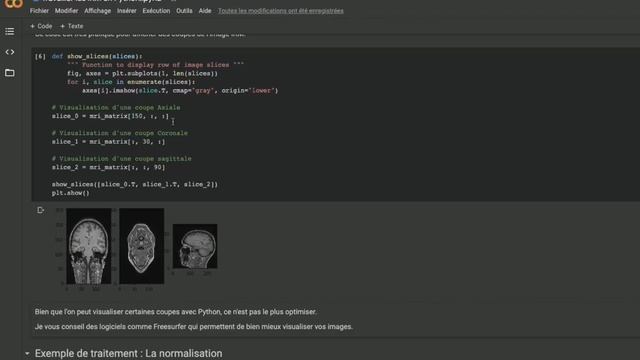Add a new Code cell

(x=41, y=26)
